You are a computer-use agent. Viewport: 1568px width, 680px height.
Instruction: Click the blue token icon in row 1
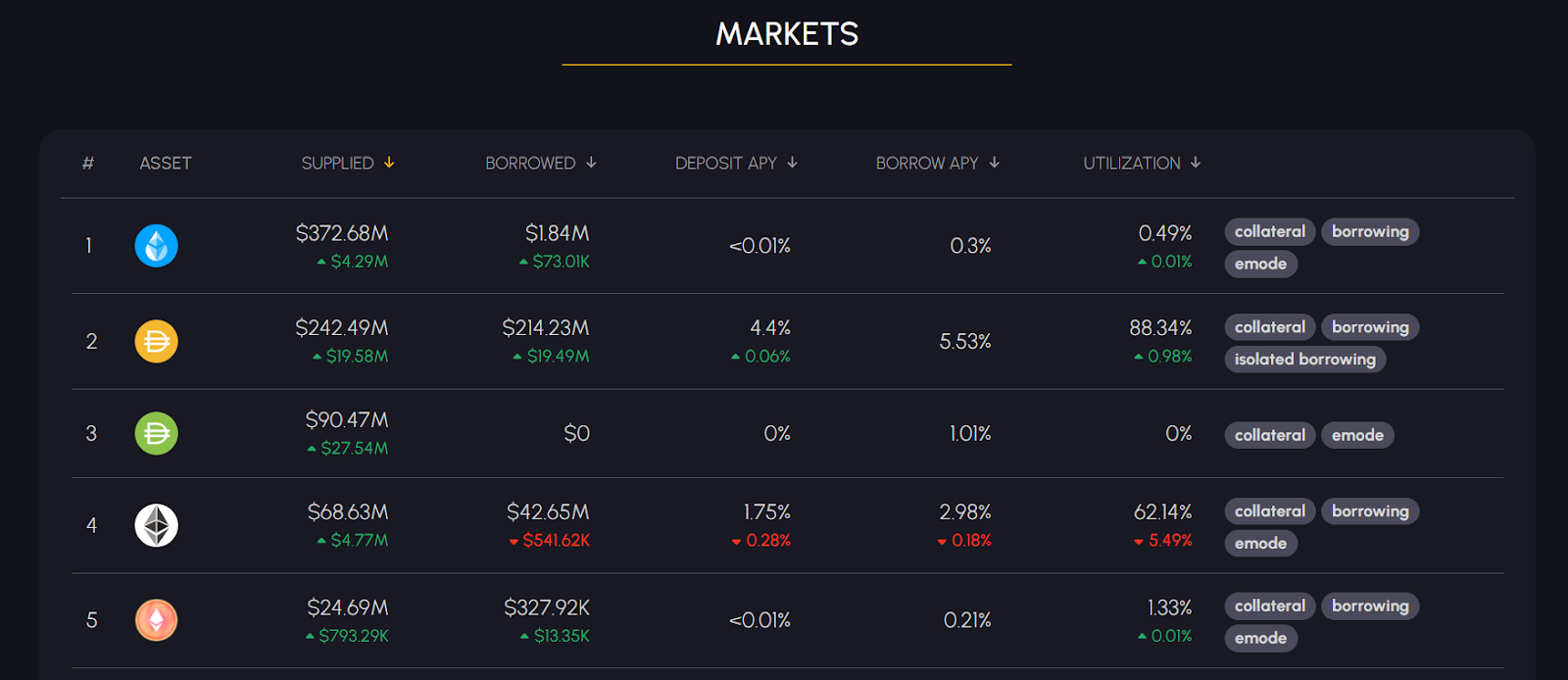pos(156,246)
